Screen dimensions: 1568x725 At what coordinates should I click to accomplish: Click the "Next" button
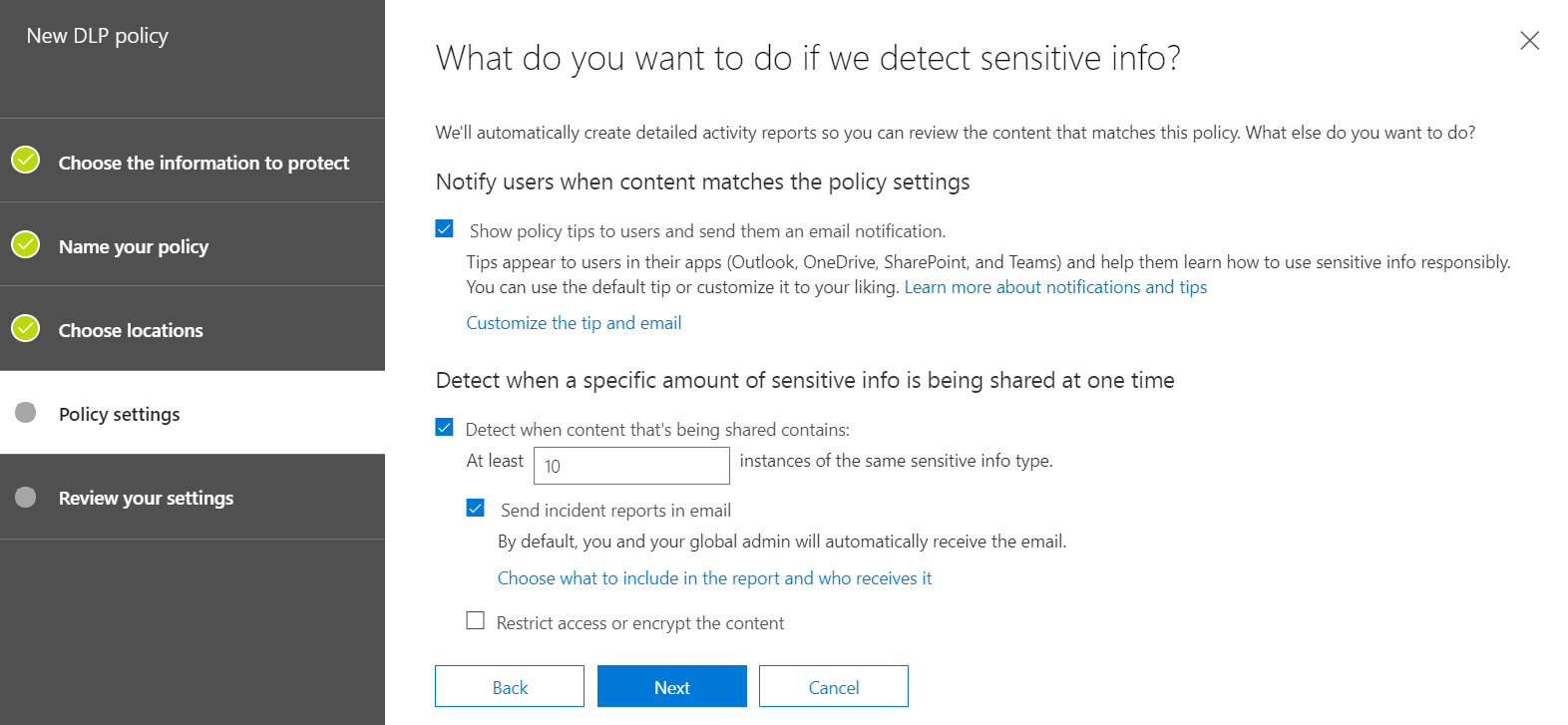pos(671,686)
